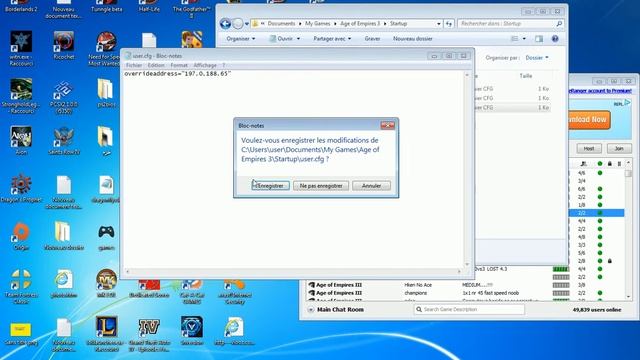The image size is (640, 360).
Task: Click the overrideaddress text line in Notepad
Action: click(x=177, y=74)
